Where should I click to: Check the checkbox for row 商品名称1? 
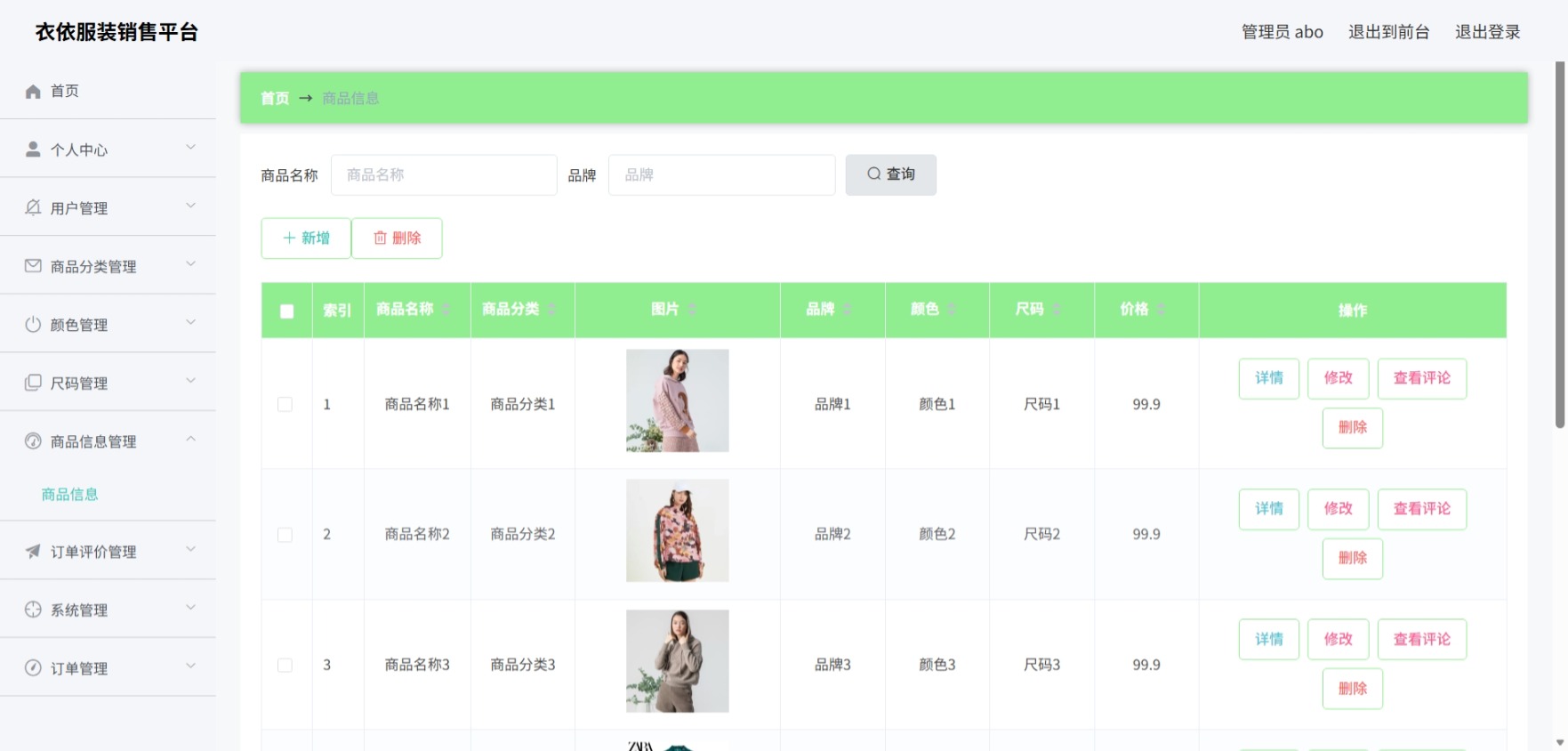coord(285,404)
